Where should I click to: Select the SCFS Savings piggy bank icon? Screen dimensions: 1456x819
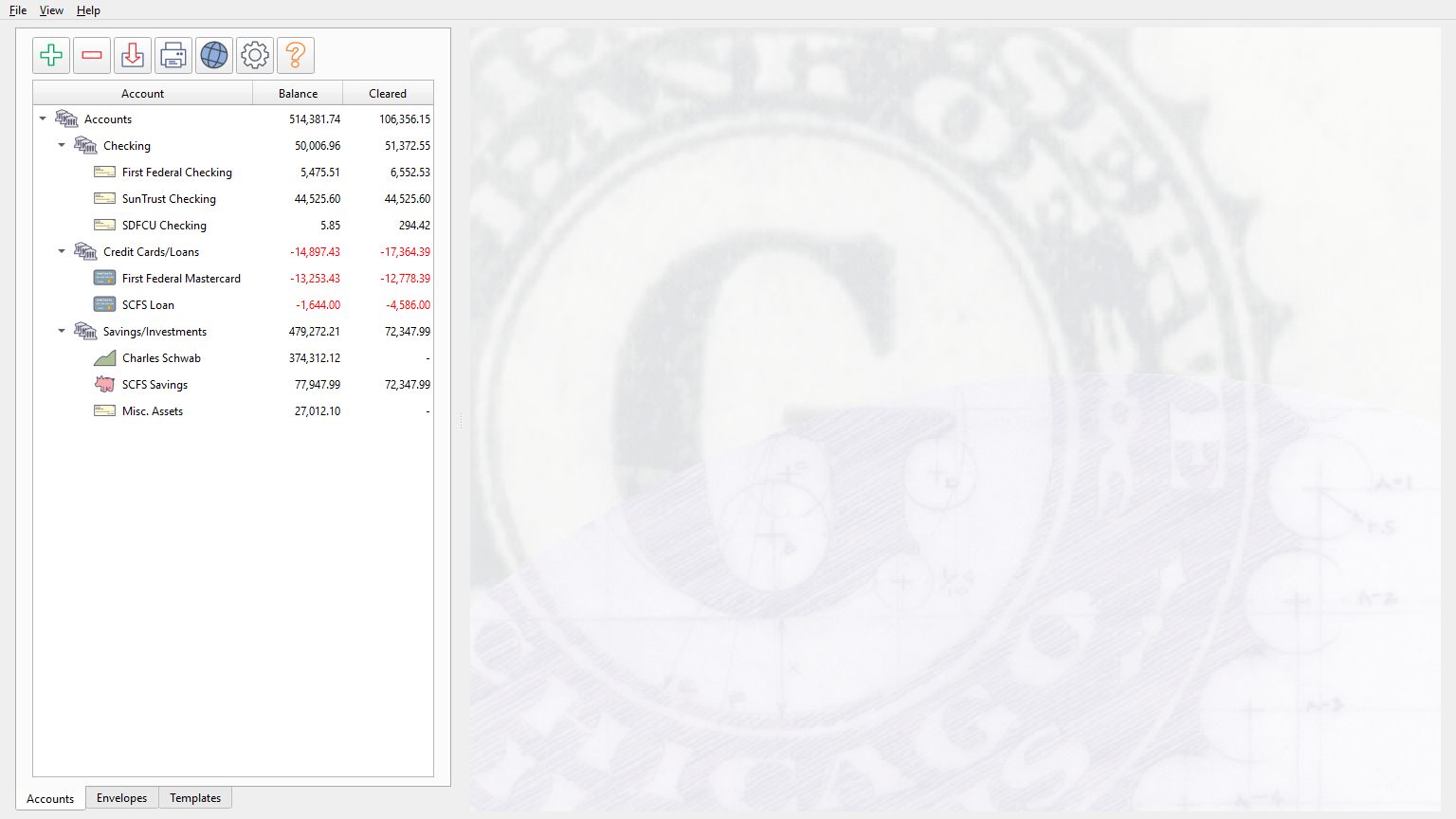104,384
